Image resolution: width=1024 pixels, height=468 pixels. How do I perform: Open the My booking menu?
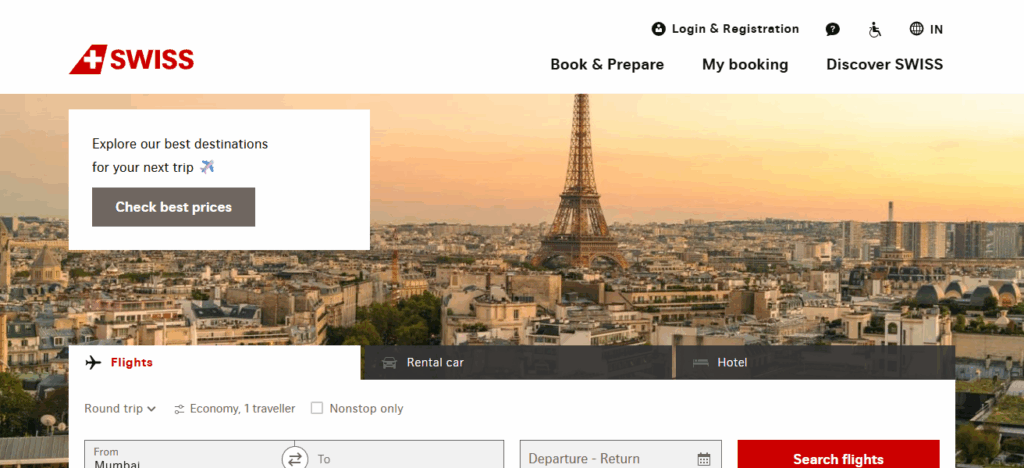click(x=745, y=64)
